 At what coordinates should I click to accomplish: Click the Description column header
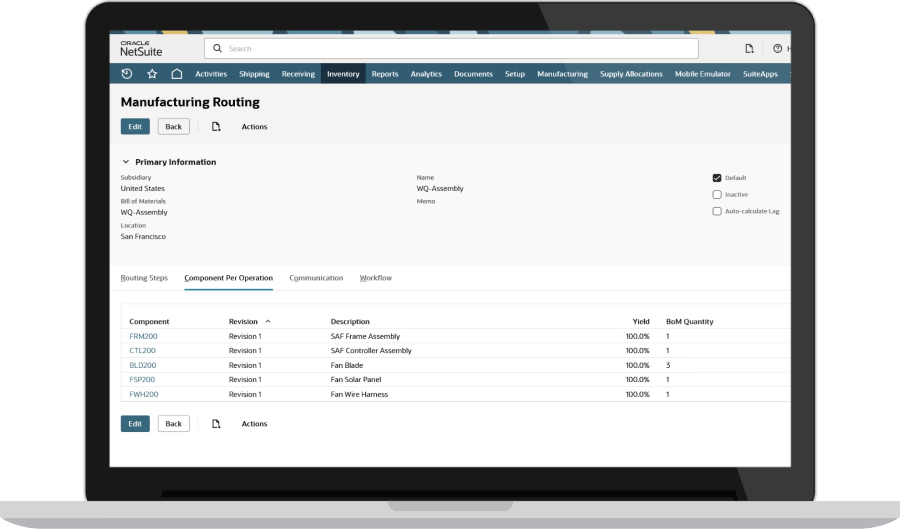point(350,321)
